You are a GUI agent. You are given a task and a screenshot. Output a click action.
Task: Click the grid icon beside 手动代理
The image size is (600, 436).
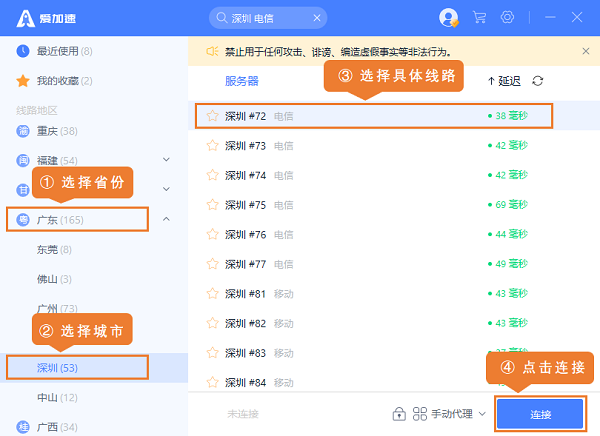click(x=420, y=414)
